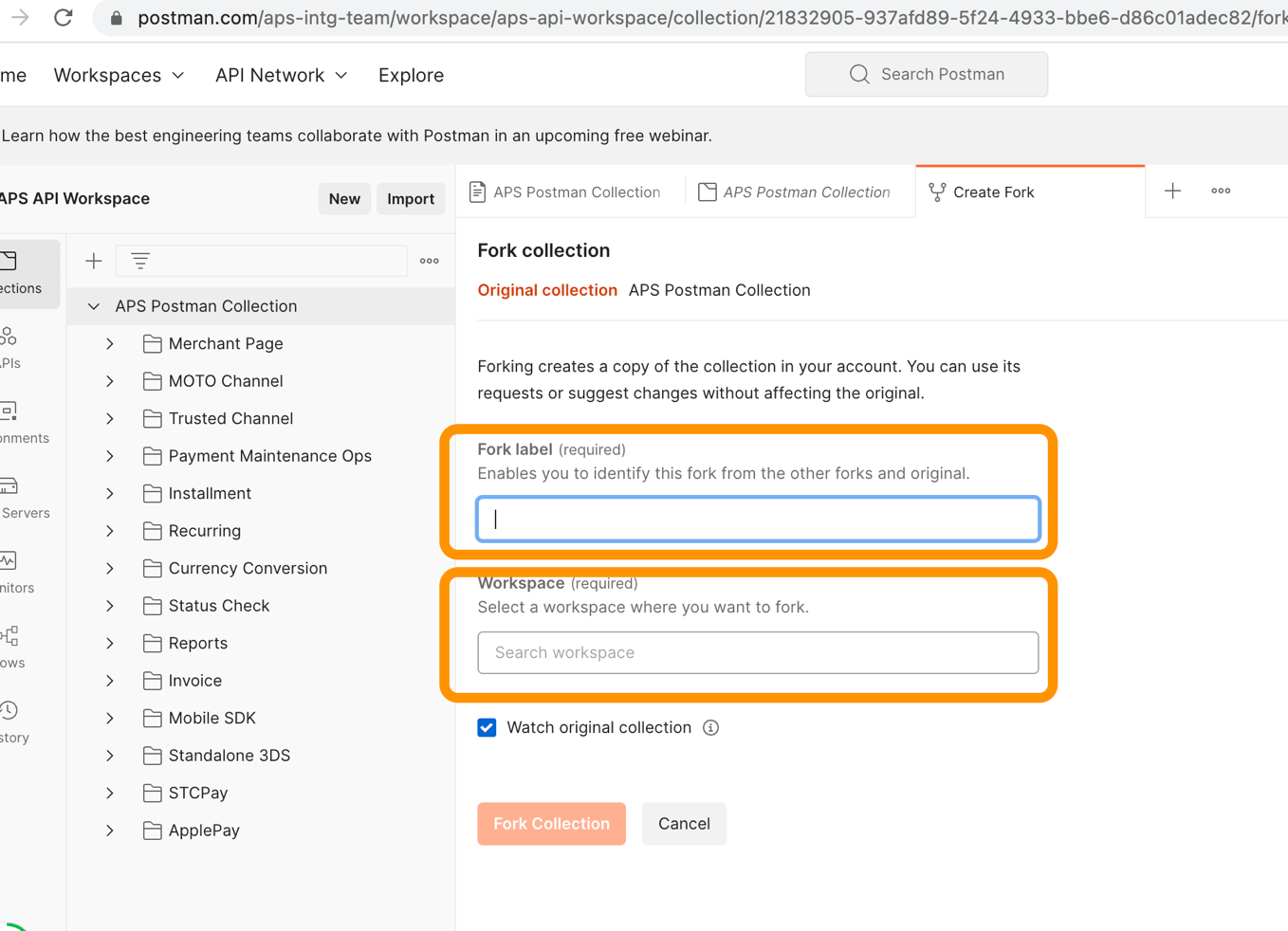Reload the page with the browser refresh icon
The image size is (1288, 931).
64,18
